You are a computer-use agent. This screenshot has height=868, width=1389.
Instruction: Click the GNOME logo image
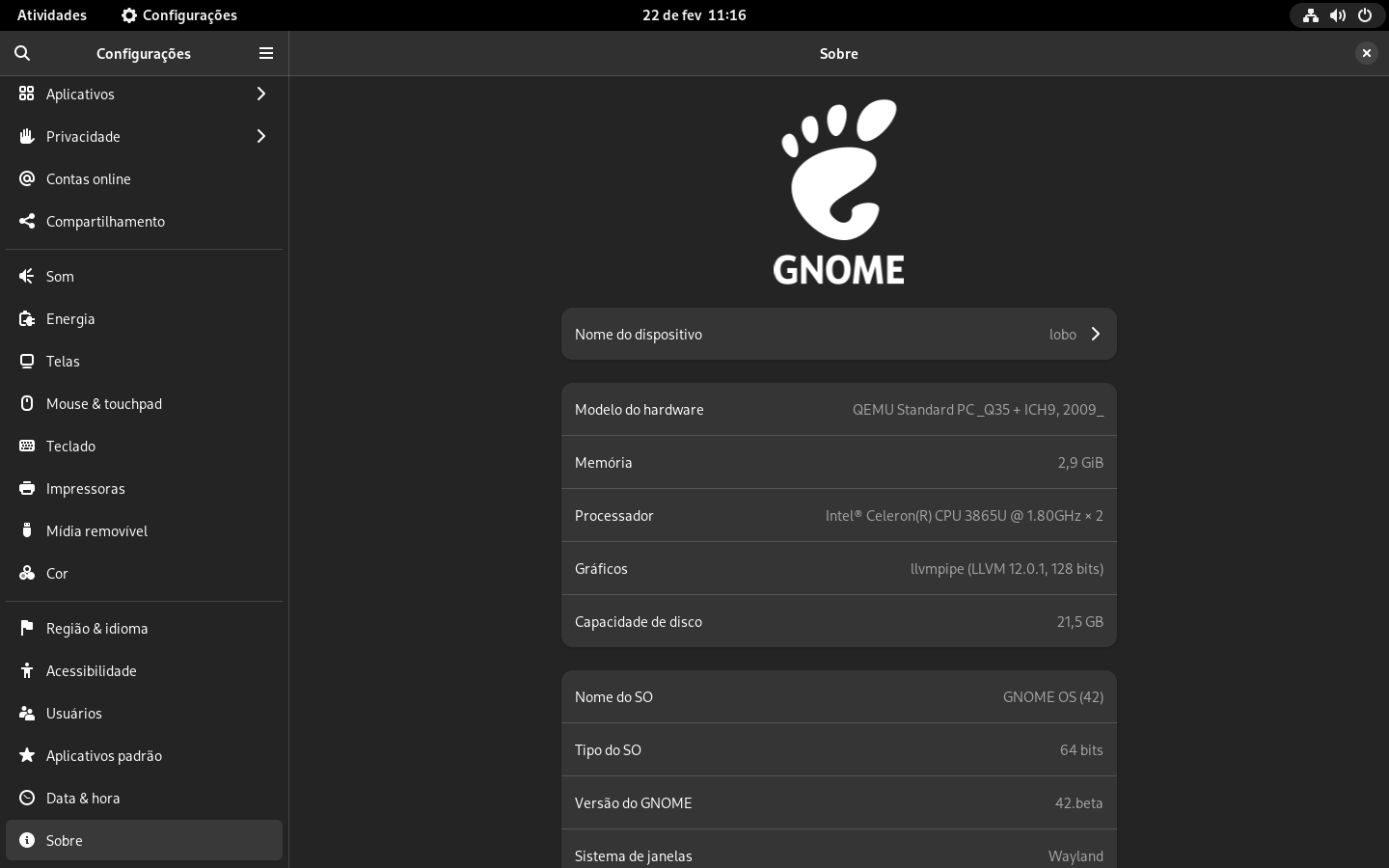pyautogui.click(x=839, y=192)
